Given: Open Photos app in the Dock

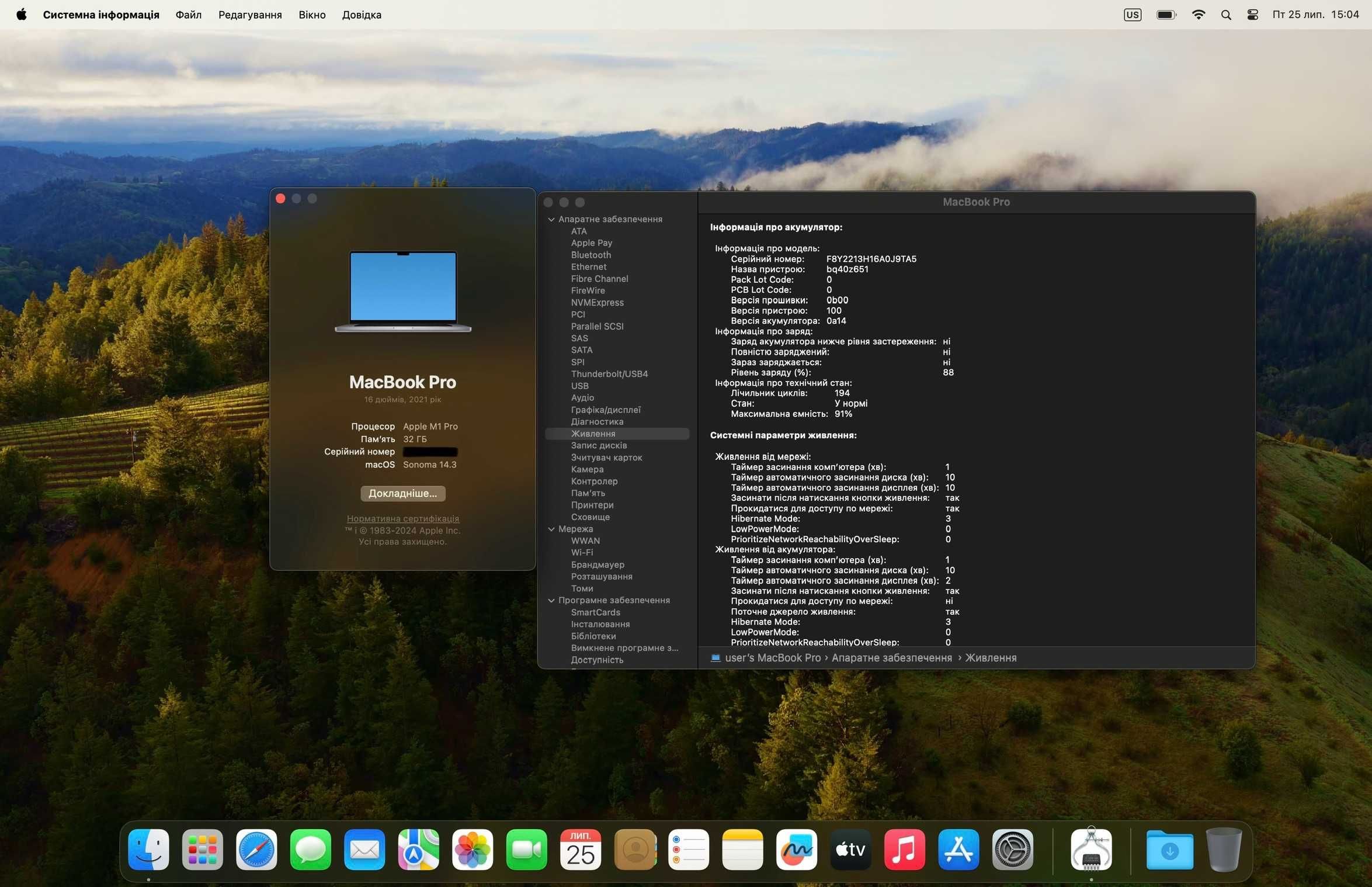Looking at the screenshot, I should click(x=473, y=849).
